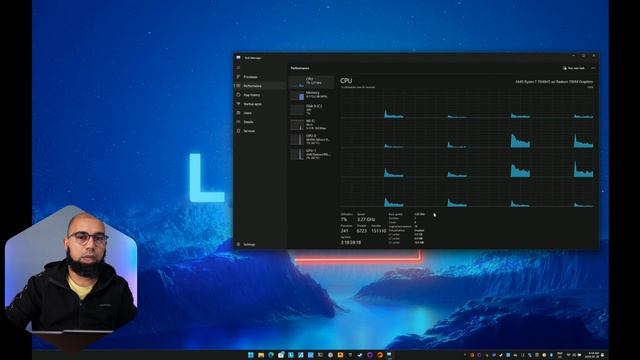Select the CPU resource entry
The height and width of the screenshot is (360, 640).
click(311, 81)
